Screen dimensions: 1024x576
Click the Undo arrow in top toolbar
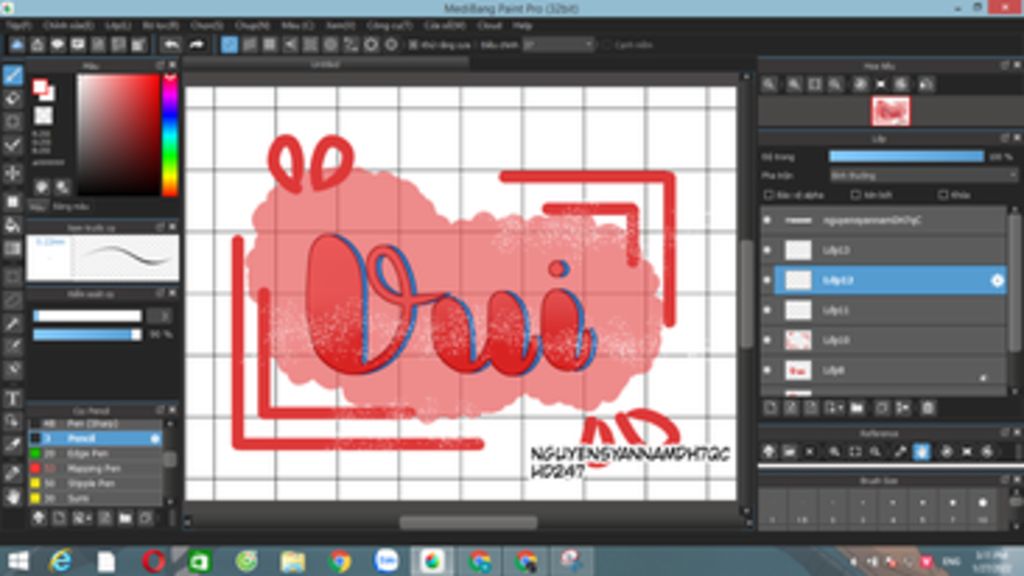(x=171, y=44)
